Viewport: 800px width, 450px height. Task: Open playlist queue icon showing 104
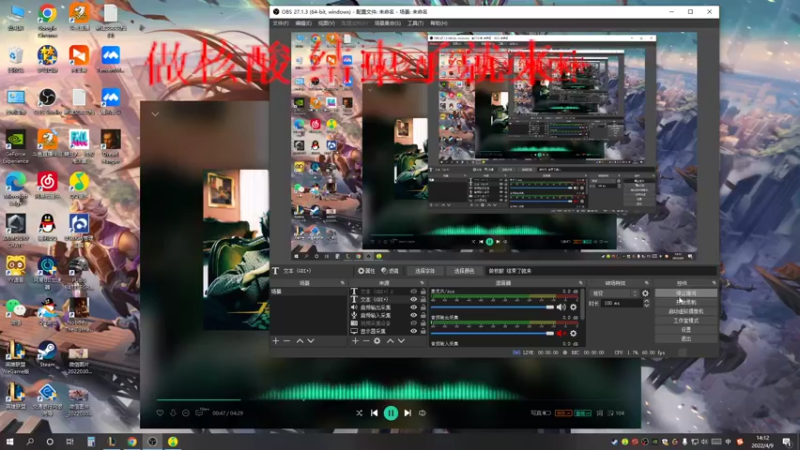click(x=617, y=413)
